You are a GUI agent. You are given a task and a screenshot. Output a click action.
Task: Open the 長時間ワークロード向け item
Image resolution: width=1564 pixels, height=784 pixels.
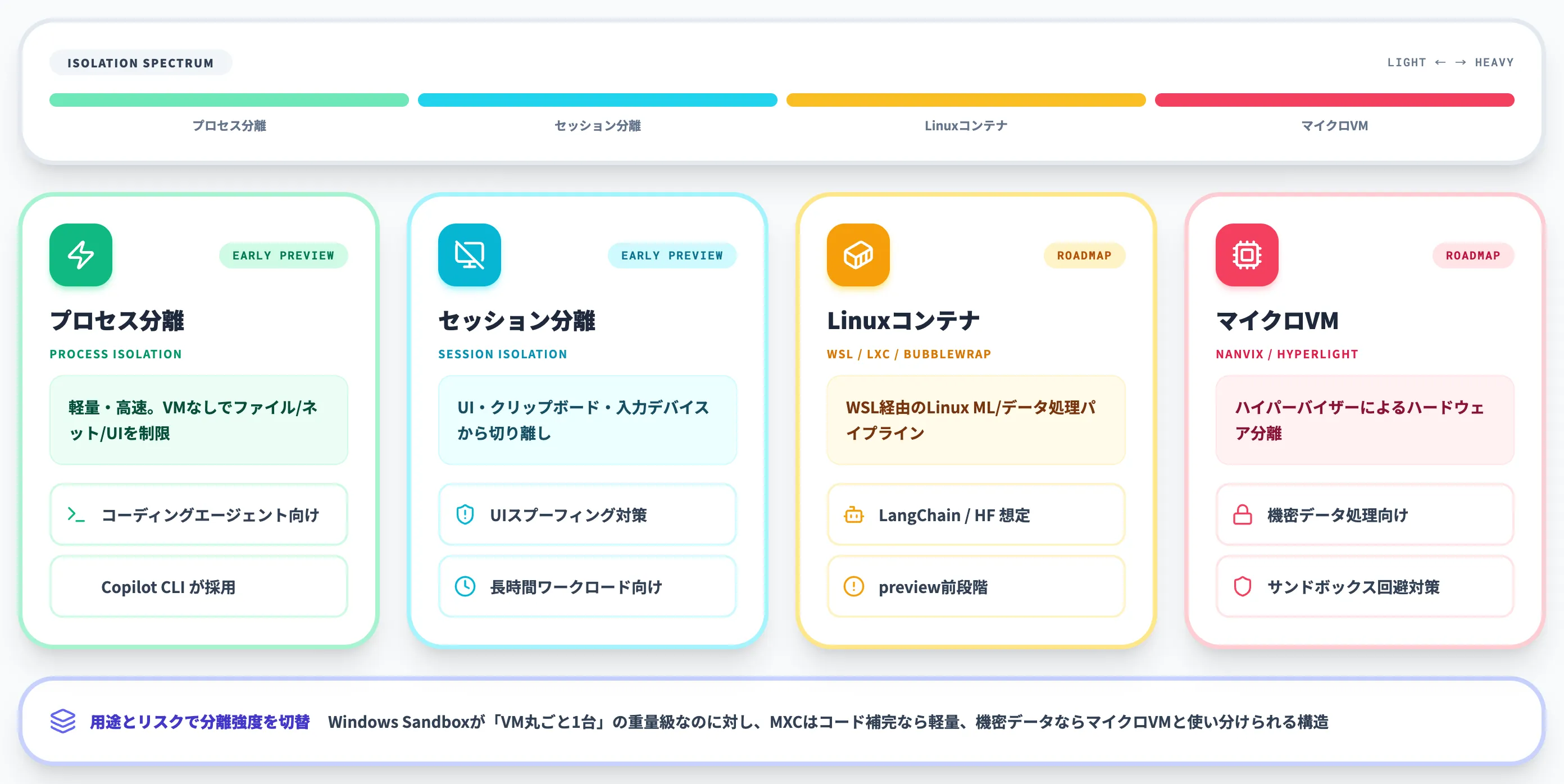[x=587, y=587]
